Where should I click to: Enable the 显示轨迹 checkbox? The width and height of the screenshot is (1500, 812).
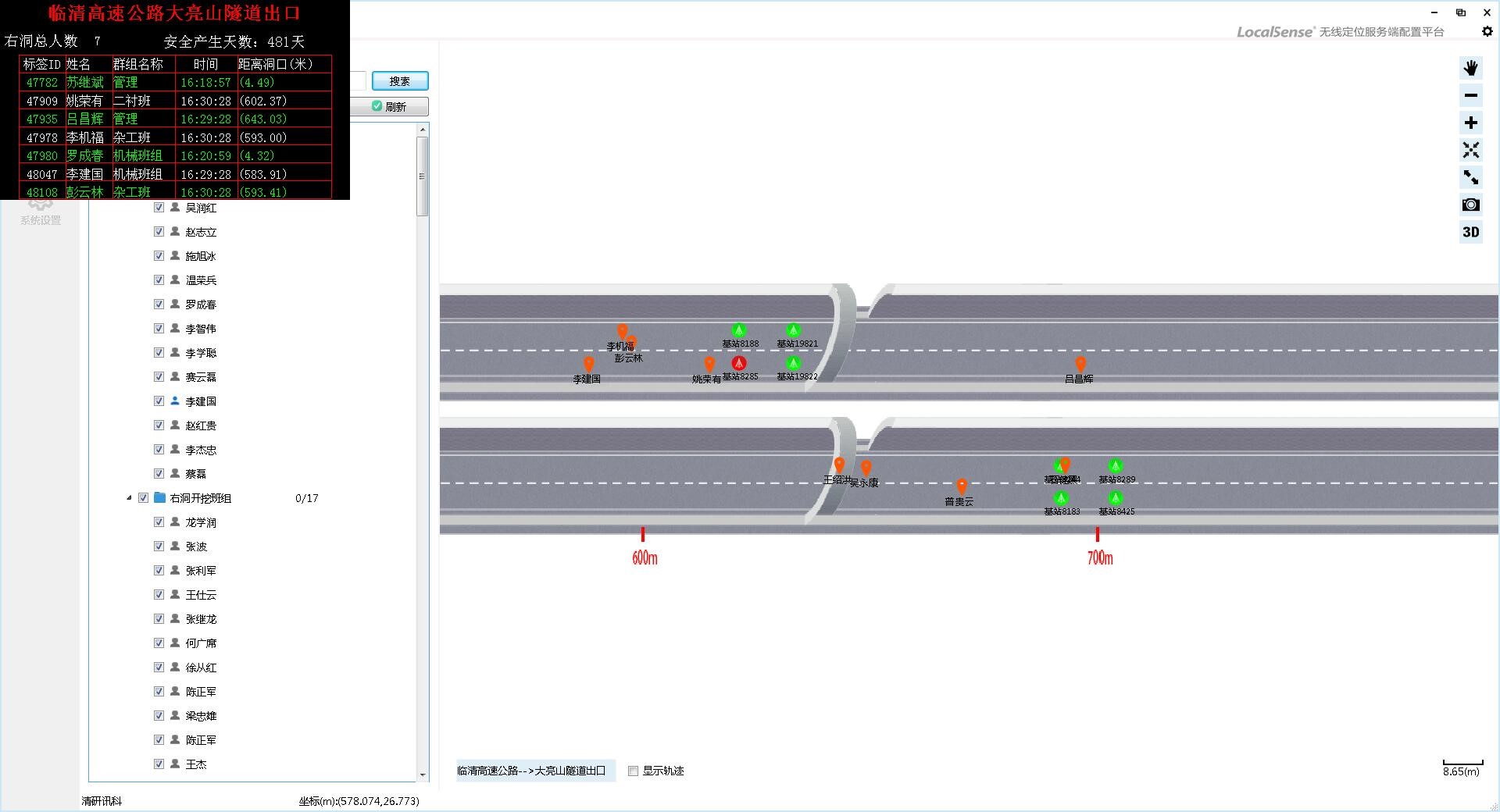click(x=633, y=771)
